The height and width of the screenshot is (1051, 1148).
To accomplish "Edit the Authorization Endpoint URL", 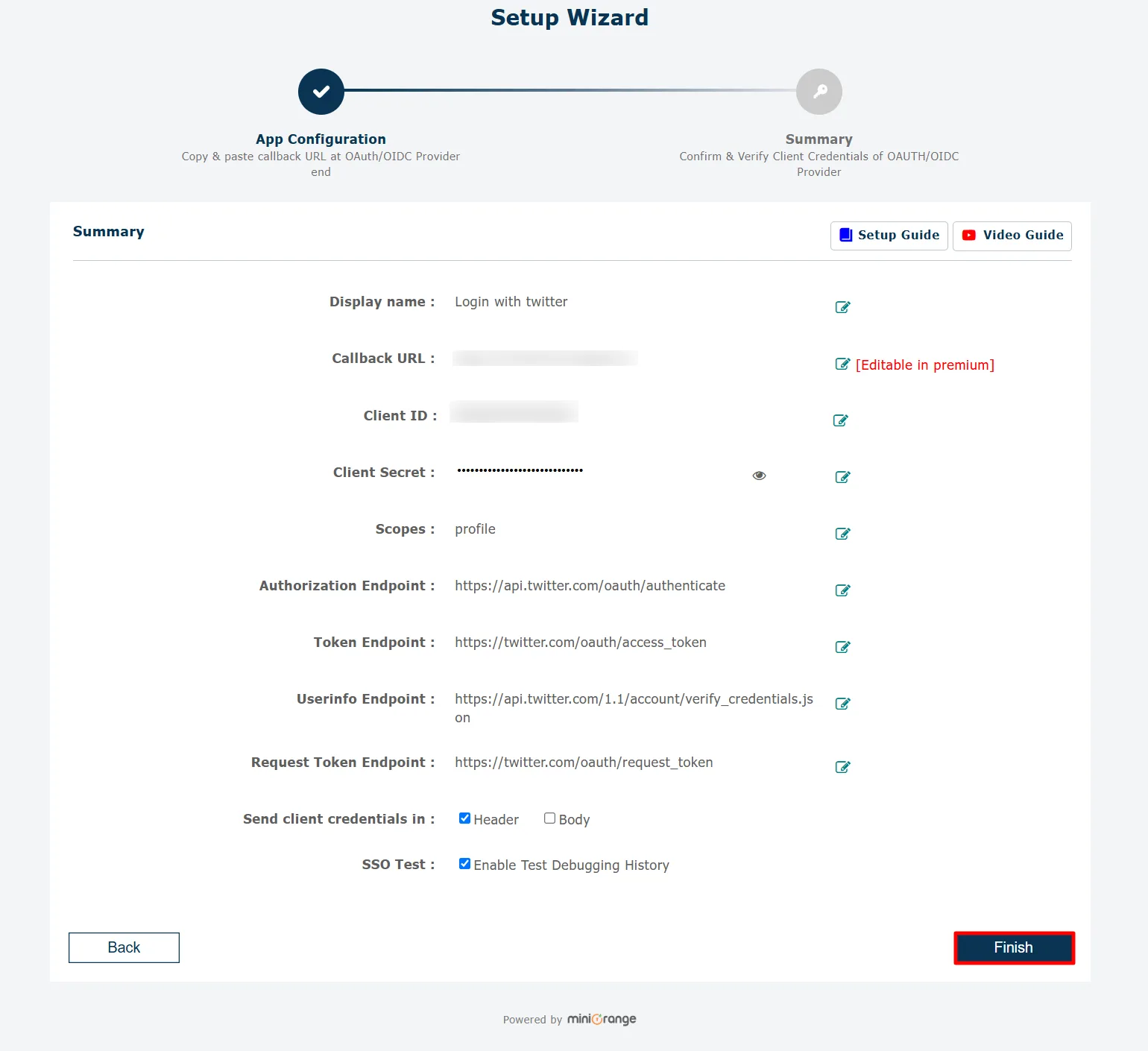I will 842,590.
